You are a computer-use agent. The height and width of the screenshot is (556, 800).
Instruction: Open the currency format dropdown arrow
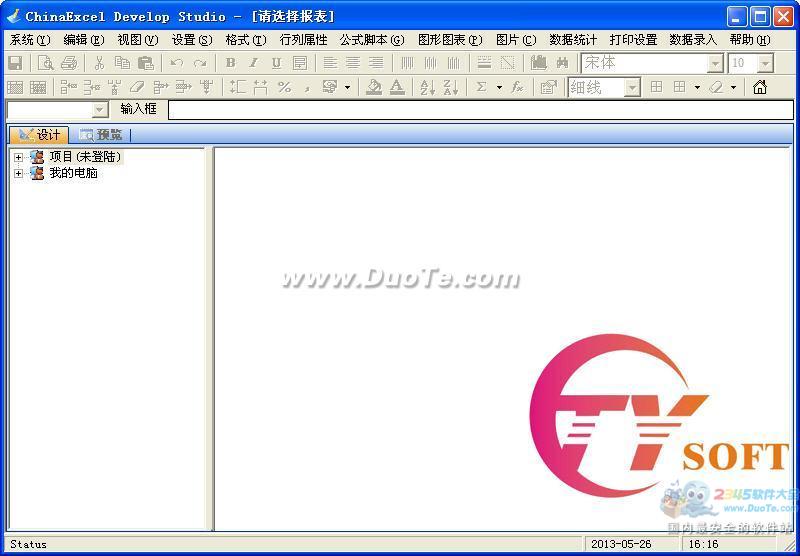347,88
